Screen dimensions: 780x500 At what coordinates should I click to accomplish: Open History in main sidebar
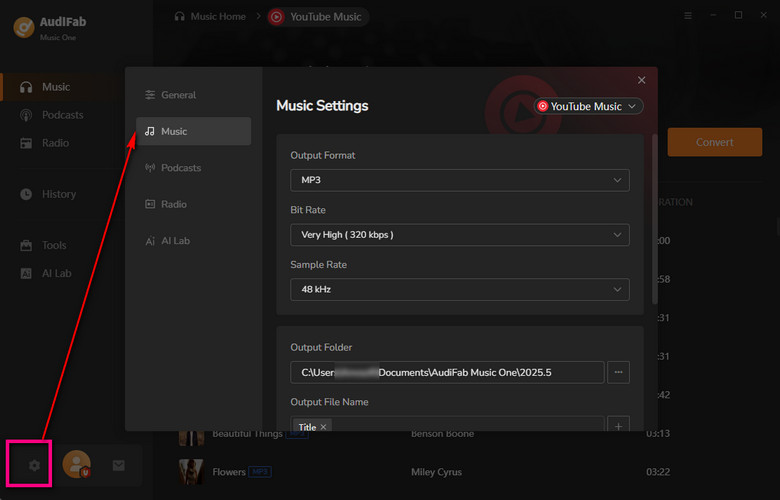(x=60, y=194)
